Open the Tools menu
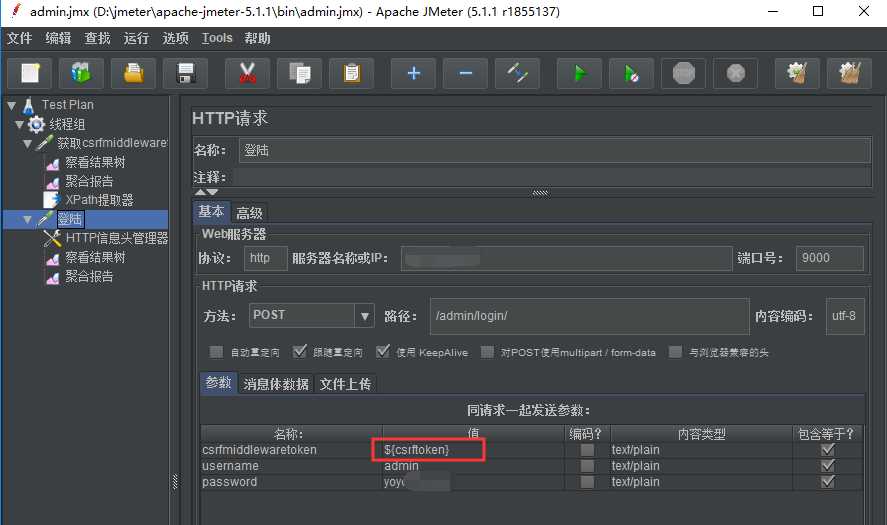 pyautogui.click(x=217, y=38)
